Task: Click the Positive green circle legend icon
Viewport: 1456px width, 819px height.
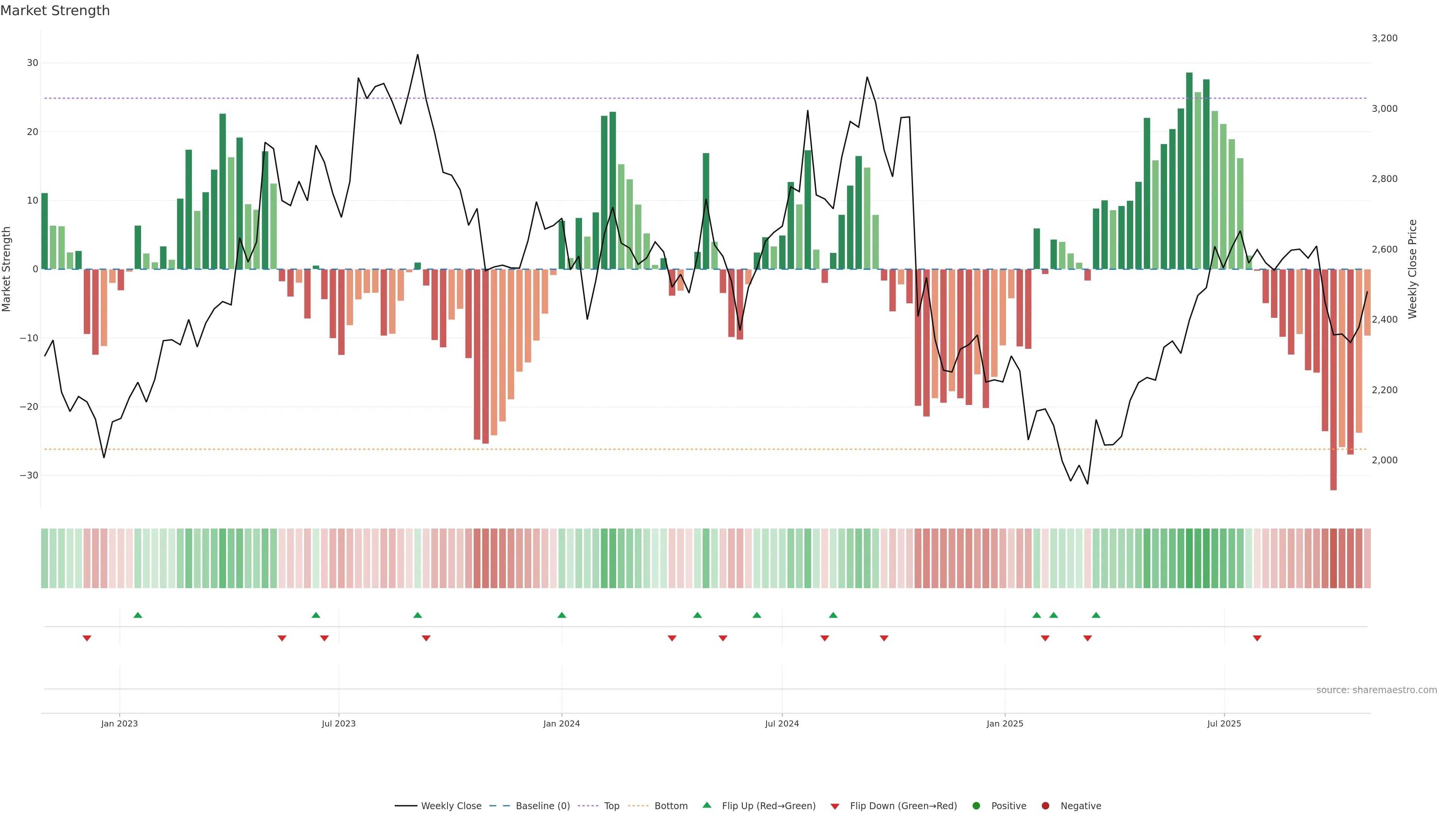Action: [x=976, y=806]
